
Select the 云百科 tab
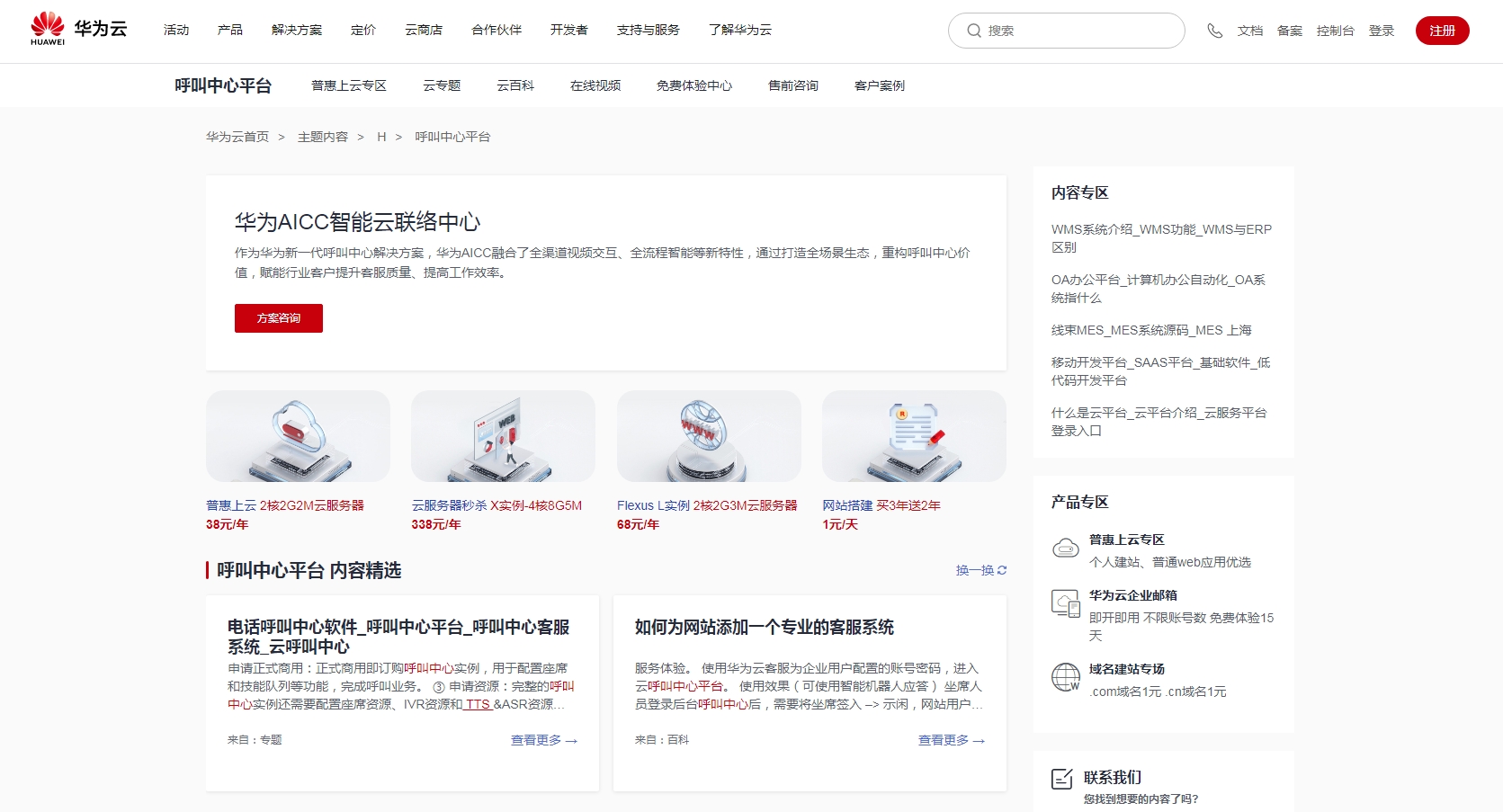[515, 85]
